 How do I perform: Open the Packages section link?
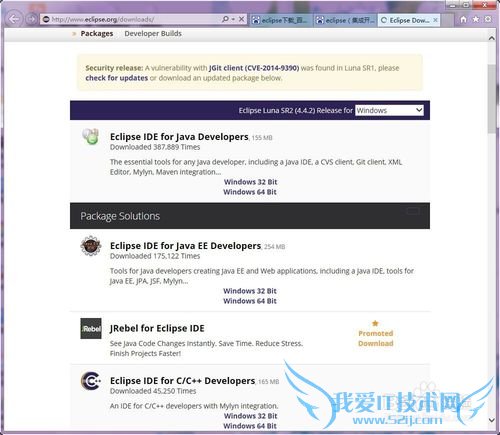click(x=97, y=33)
